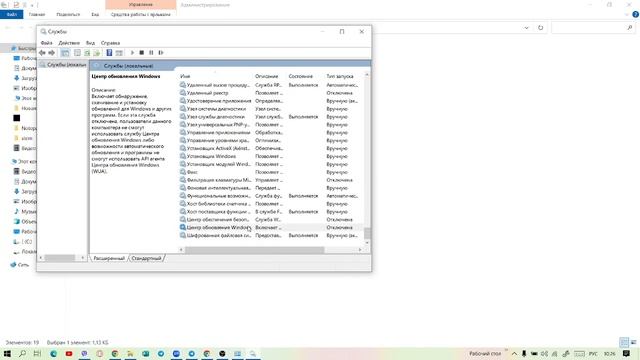Screen dimensions: 640x360
Task: Switch input language РУС indicator
Action: [593, 353]
